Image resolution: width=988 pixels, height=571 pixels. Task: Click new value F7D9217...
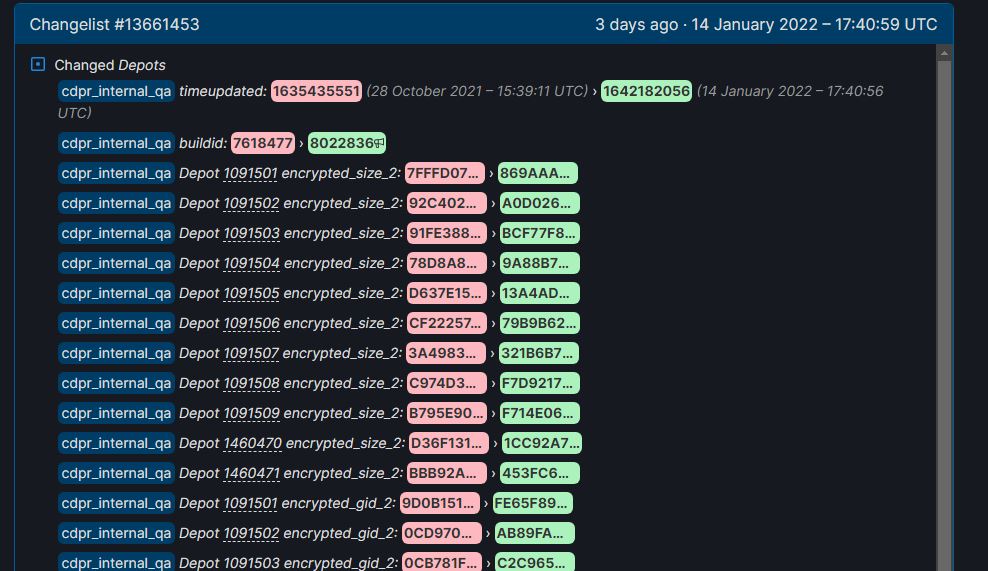[x=539, y=383]
